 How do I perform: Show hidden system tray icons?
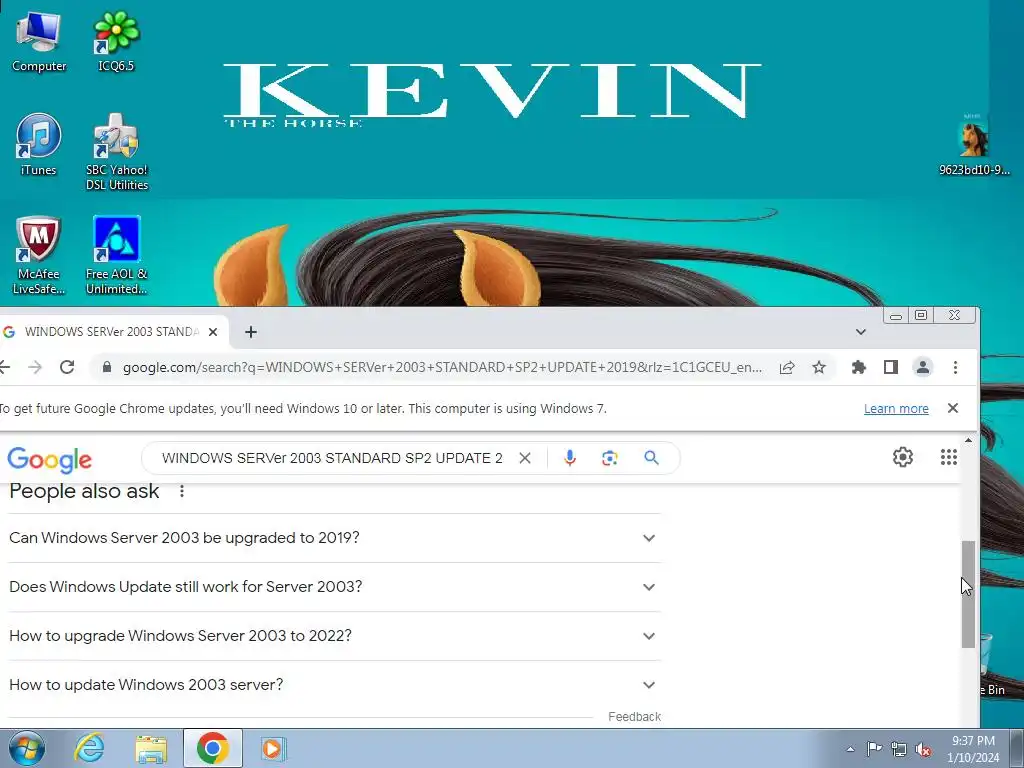tap(850, 749)
